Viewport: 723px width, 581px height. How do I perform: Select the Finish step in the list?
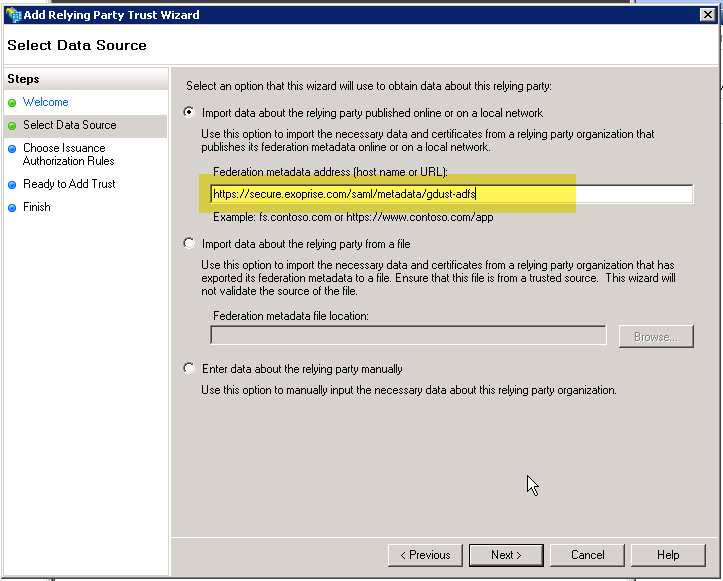point(37,207)
